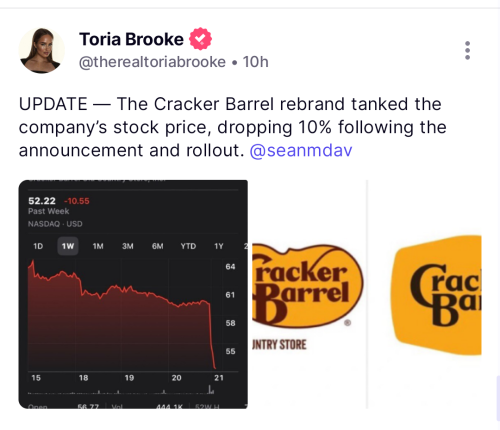Select the 1D chart range tab
500x430 pixels.
click(x=38, y=246)
